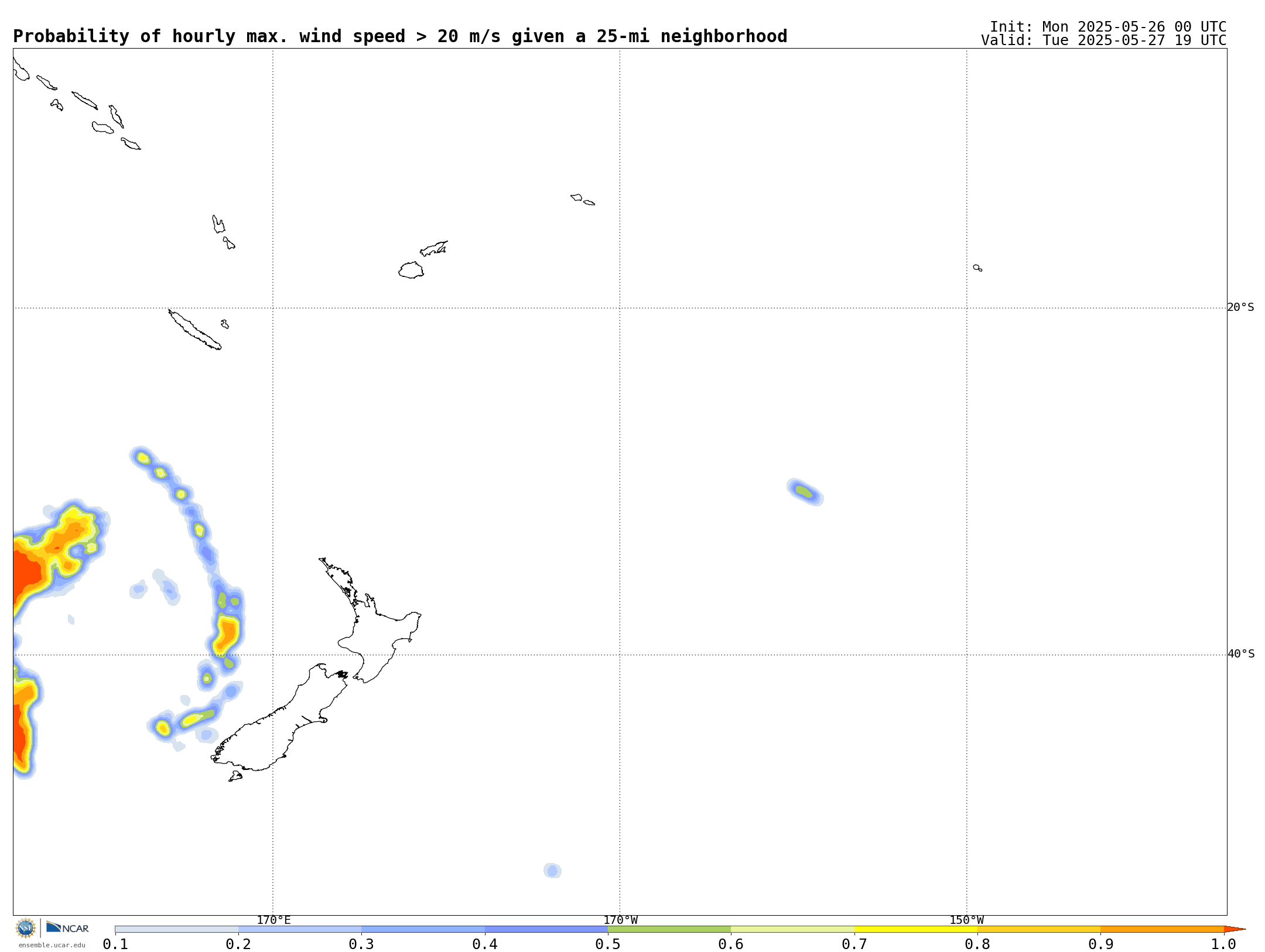Click the 0.2 colorbar tick label

pyautogui.click(x=238, y=944)
